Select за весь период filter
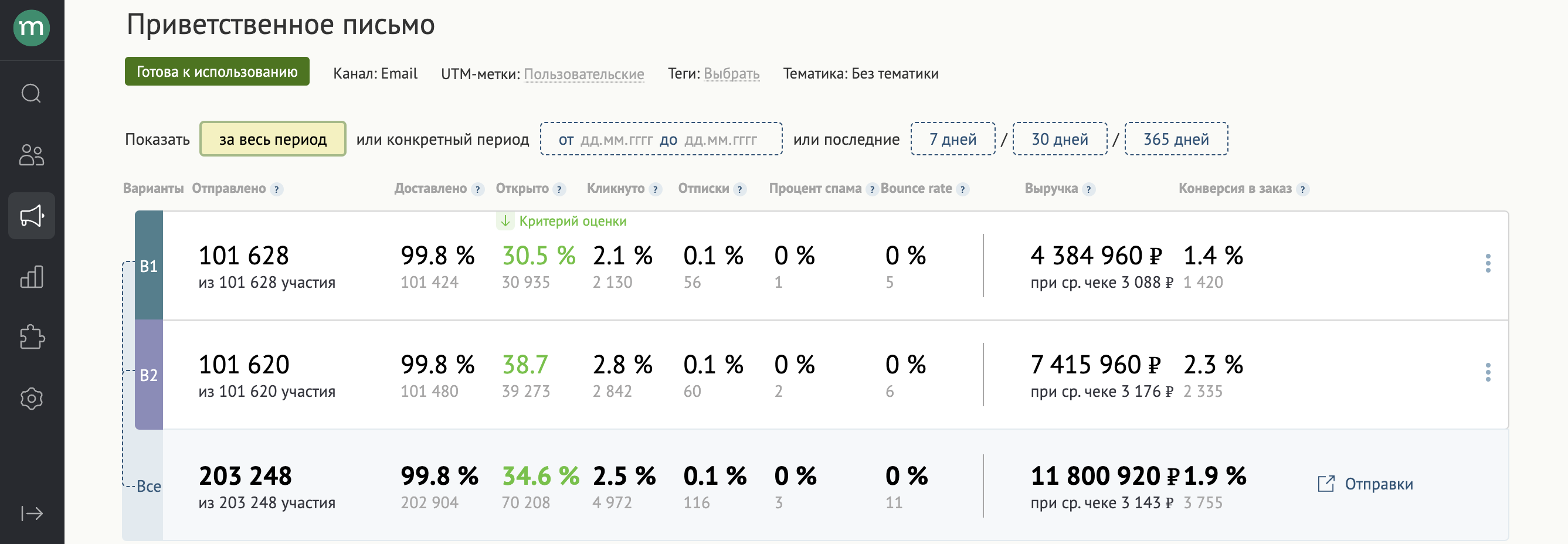This screenshot has height=544, width=1568. [273, 139]
